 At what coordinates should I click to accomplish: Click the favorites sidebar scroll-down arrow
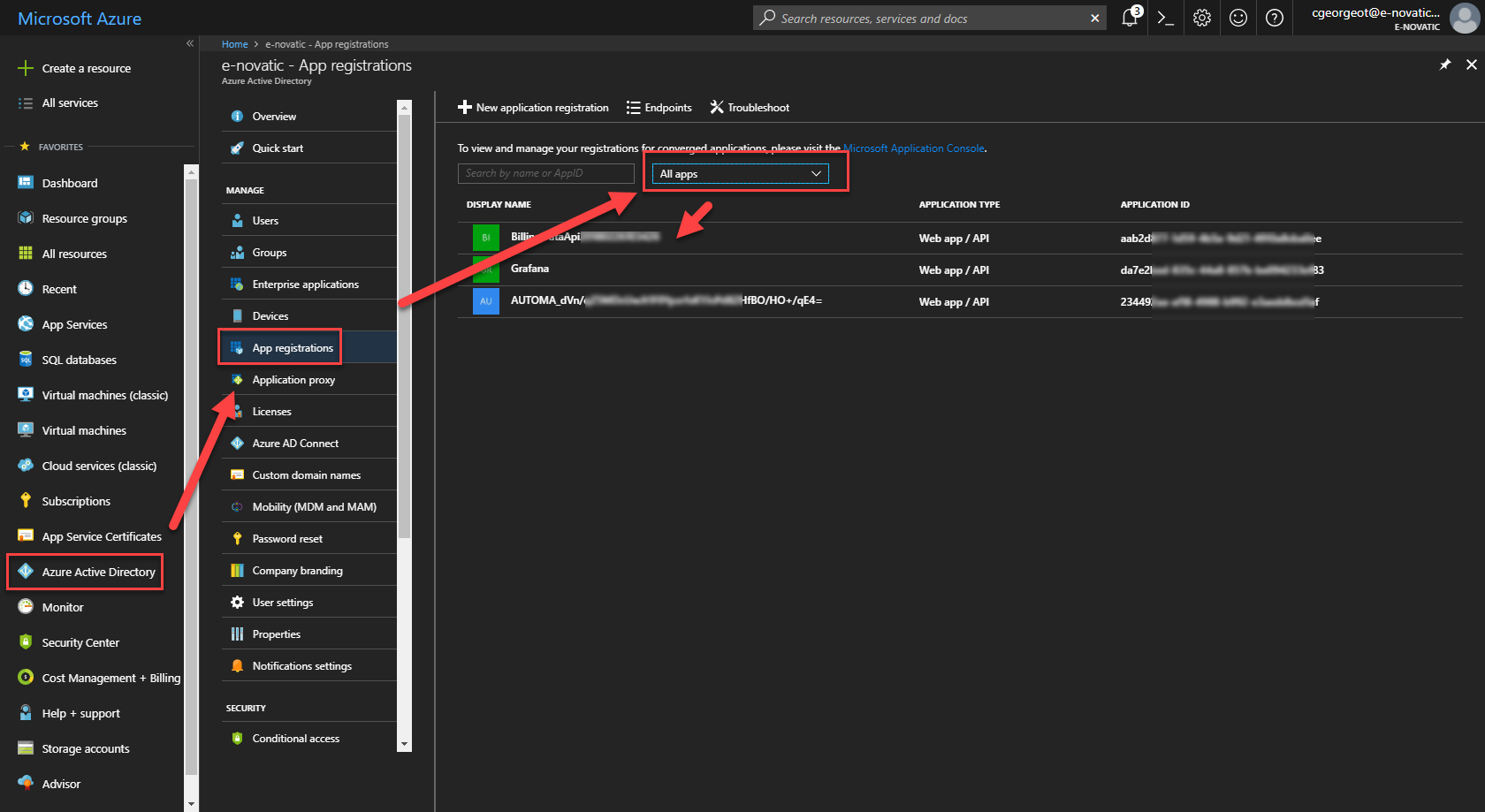click(191, 804)
